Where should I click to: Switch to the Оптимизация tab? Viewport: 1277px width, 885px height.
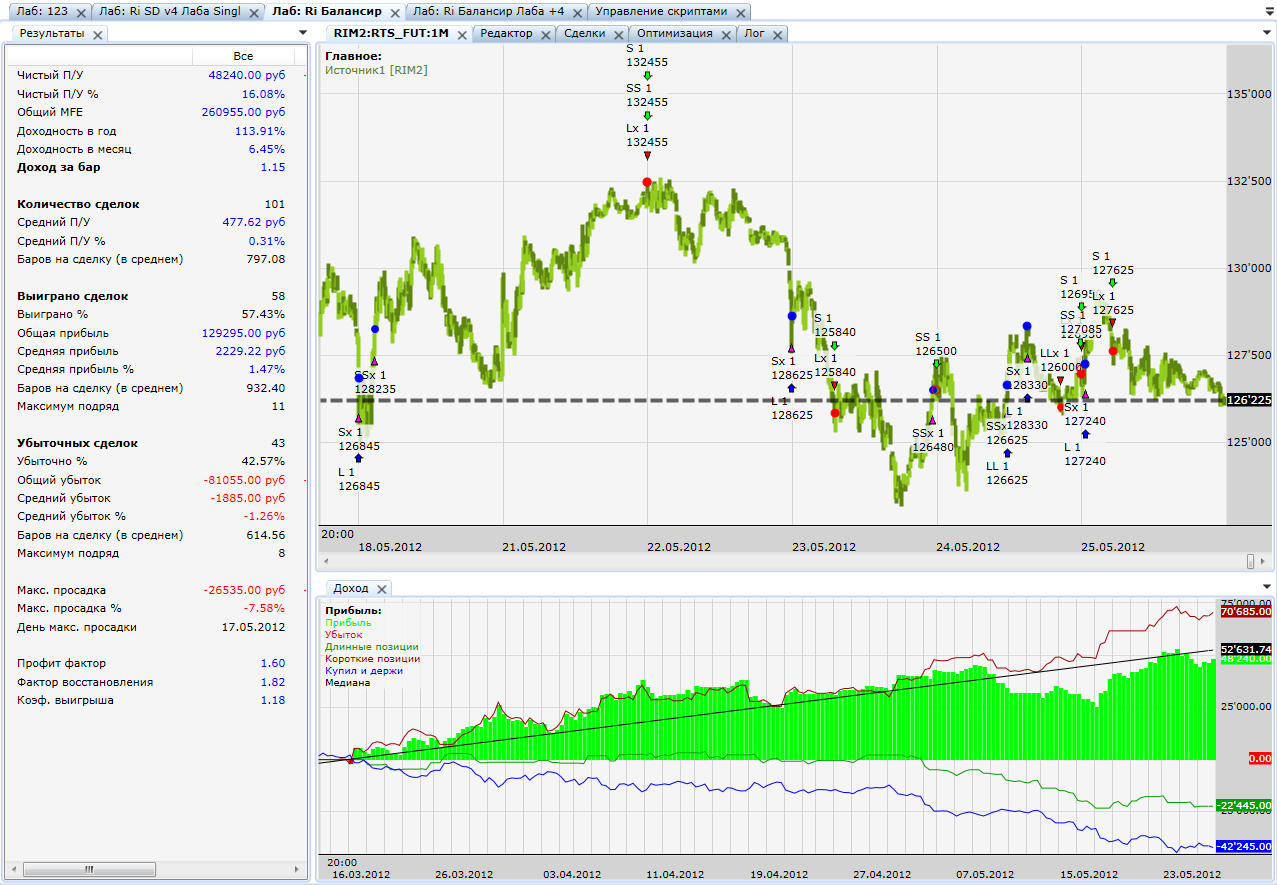[674, 33]
